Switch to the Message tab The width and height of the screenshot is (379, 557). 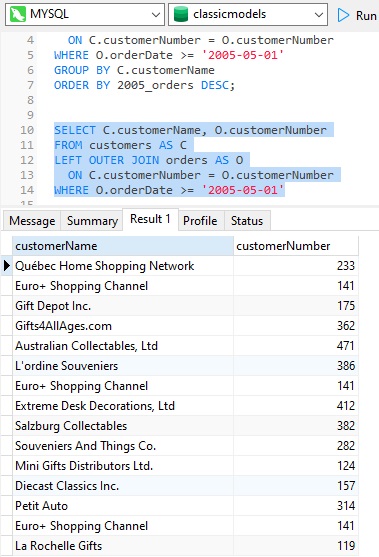coord(32,221)
